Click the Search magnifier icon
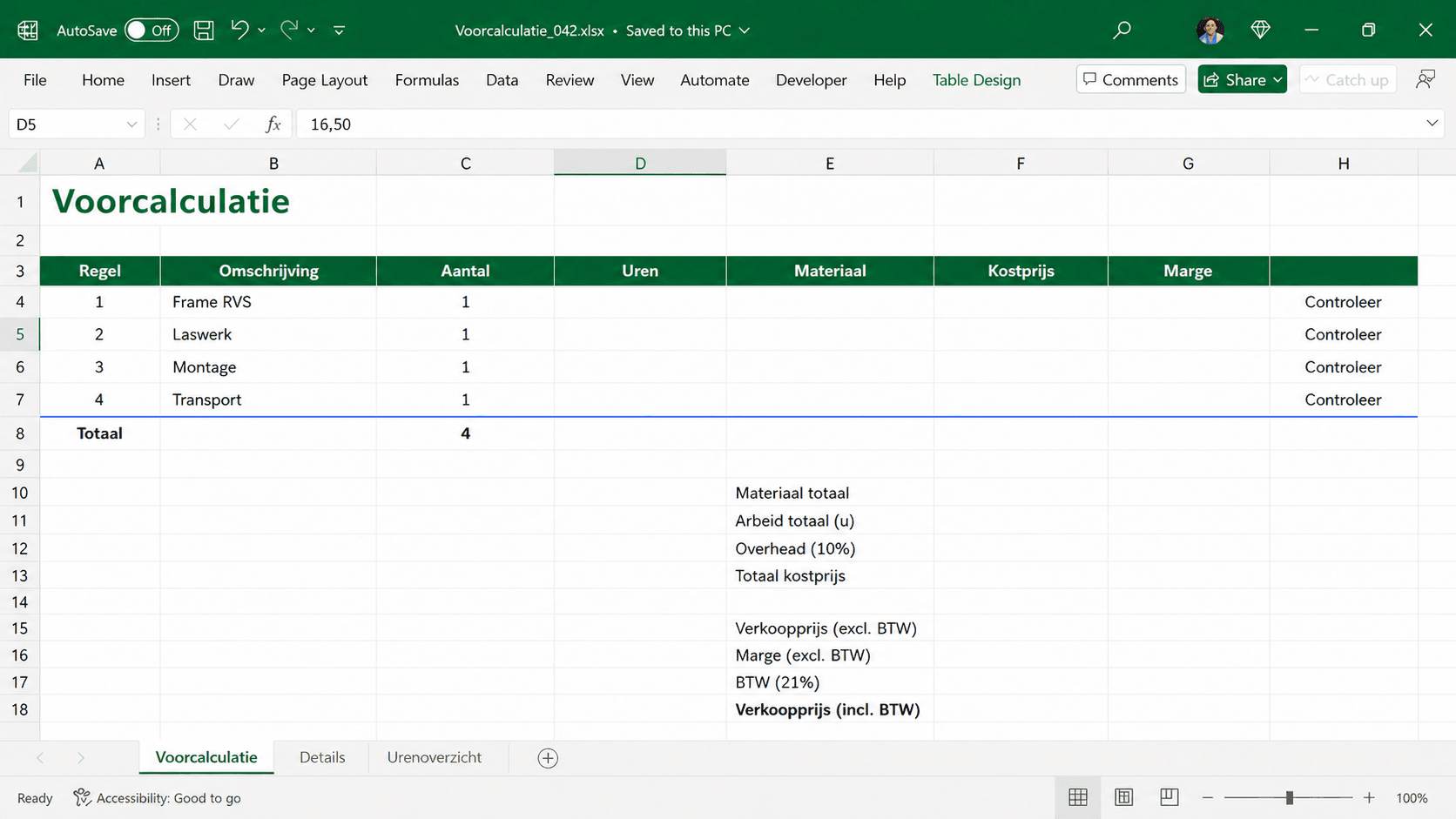This screenshot has height=819, width=1456. pos(1122,30)
